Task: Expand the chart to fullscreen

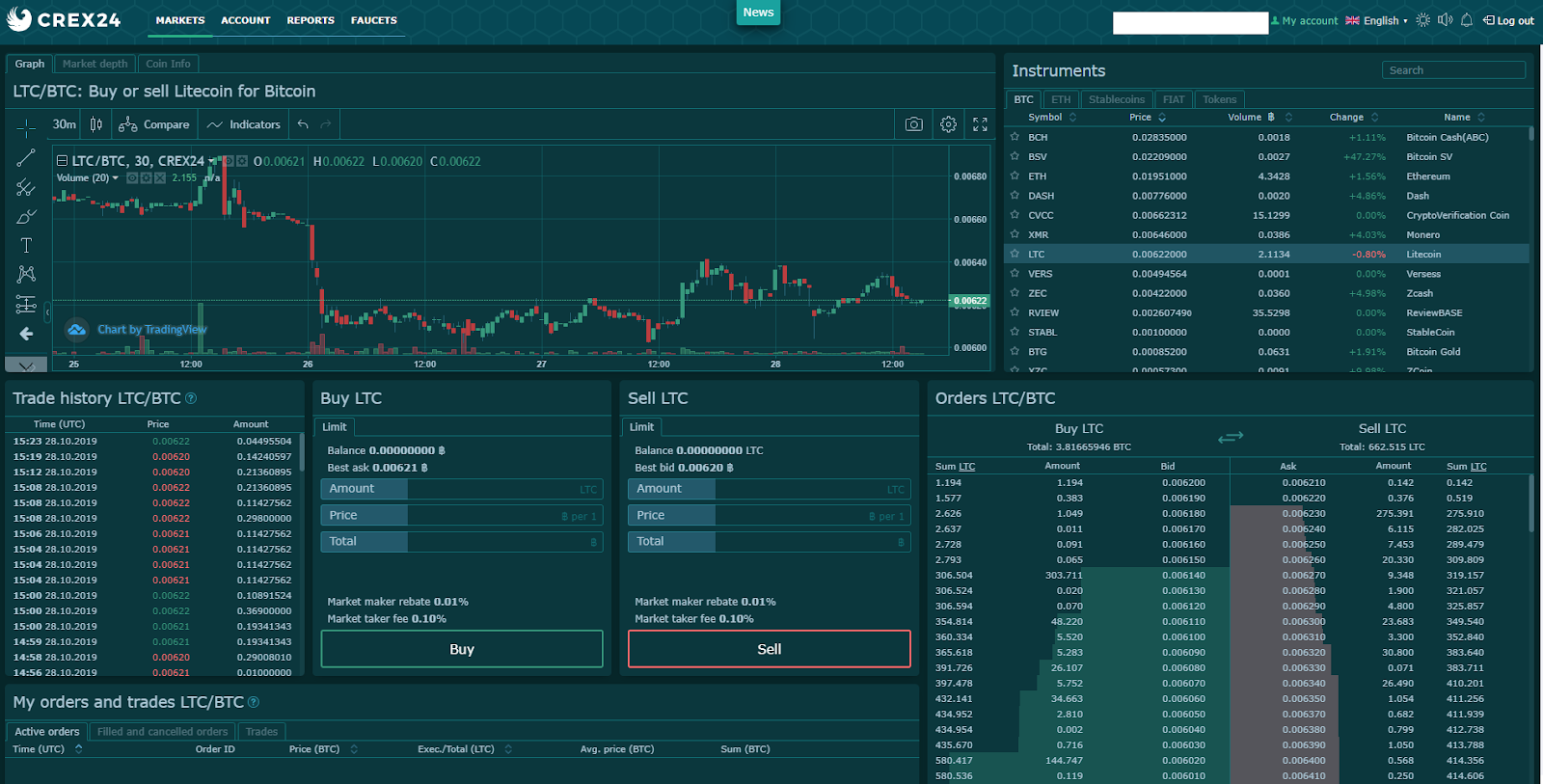Action: [x=980, y=124]
